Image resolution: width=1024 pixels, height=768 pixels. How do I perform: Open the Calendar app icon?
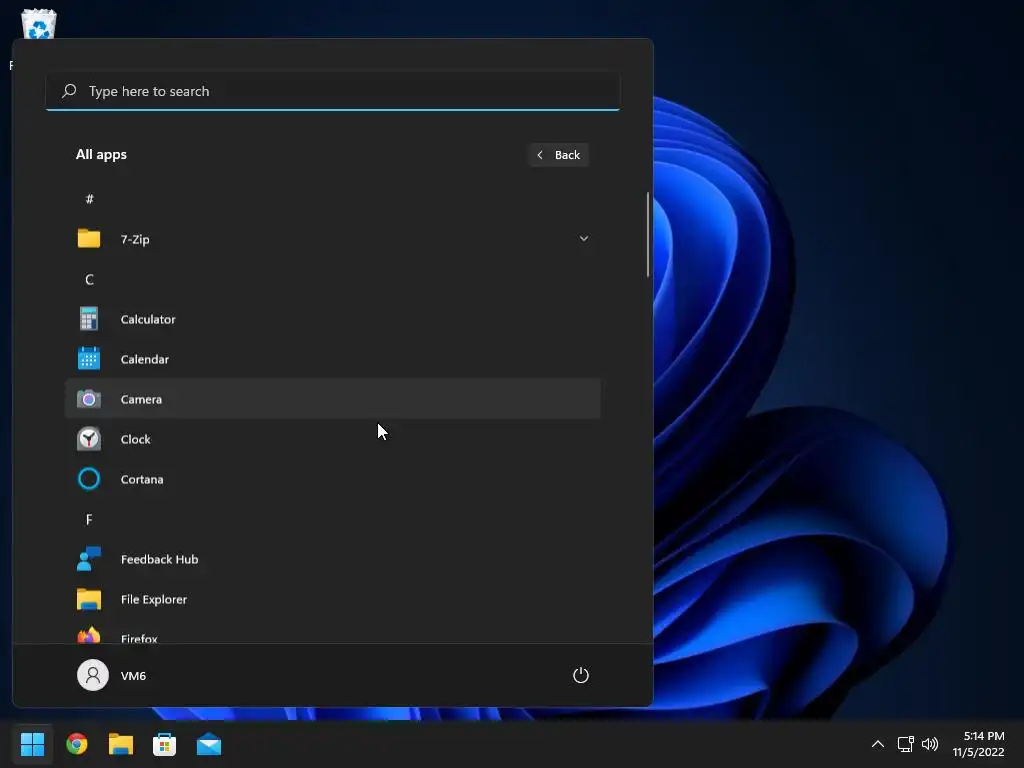point(89,359)
